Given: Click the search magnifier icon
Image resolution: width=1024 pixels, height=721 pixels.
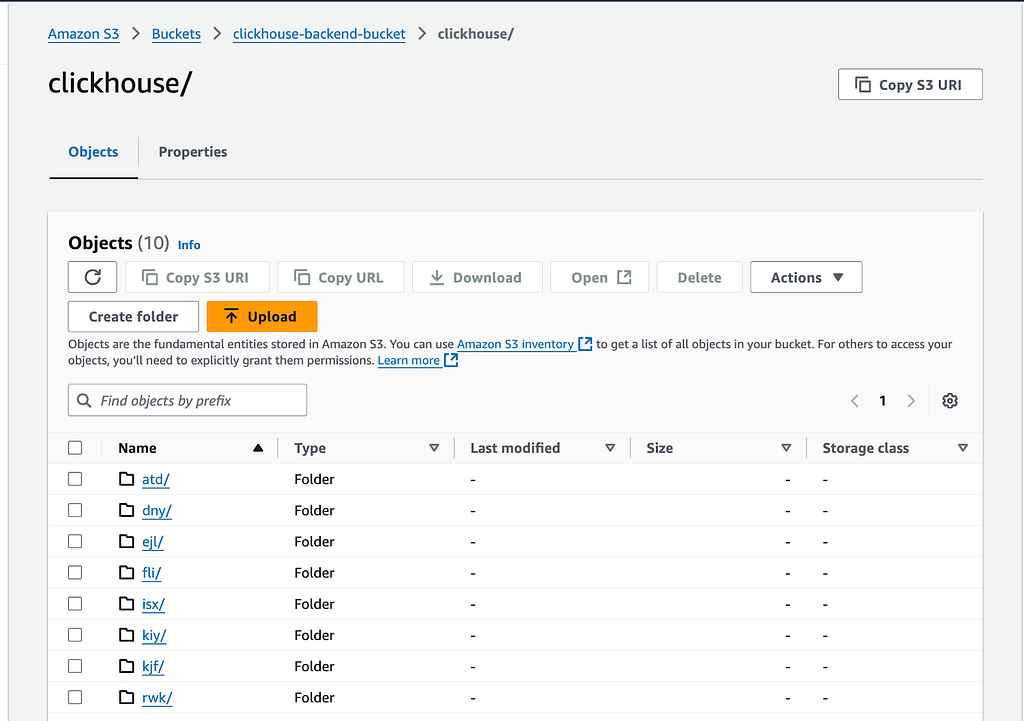Looking at the screenshot, I should point(84,400).
